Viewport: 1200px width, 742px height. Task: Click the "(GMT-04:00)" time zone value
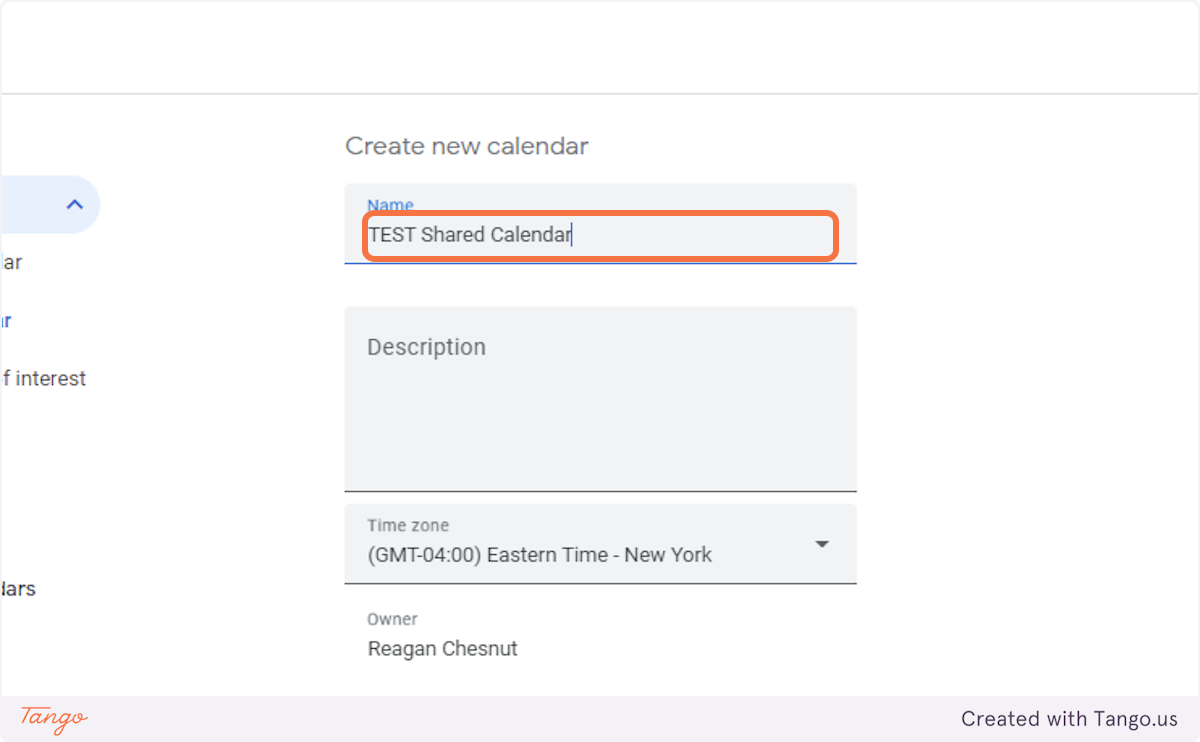pos(423,555)
